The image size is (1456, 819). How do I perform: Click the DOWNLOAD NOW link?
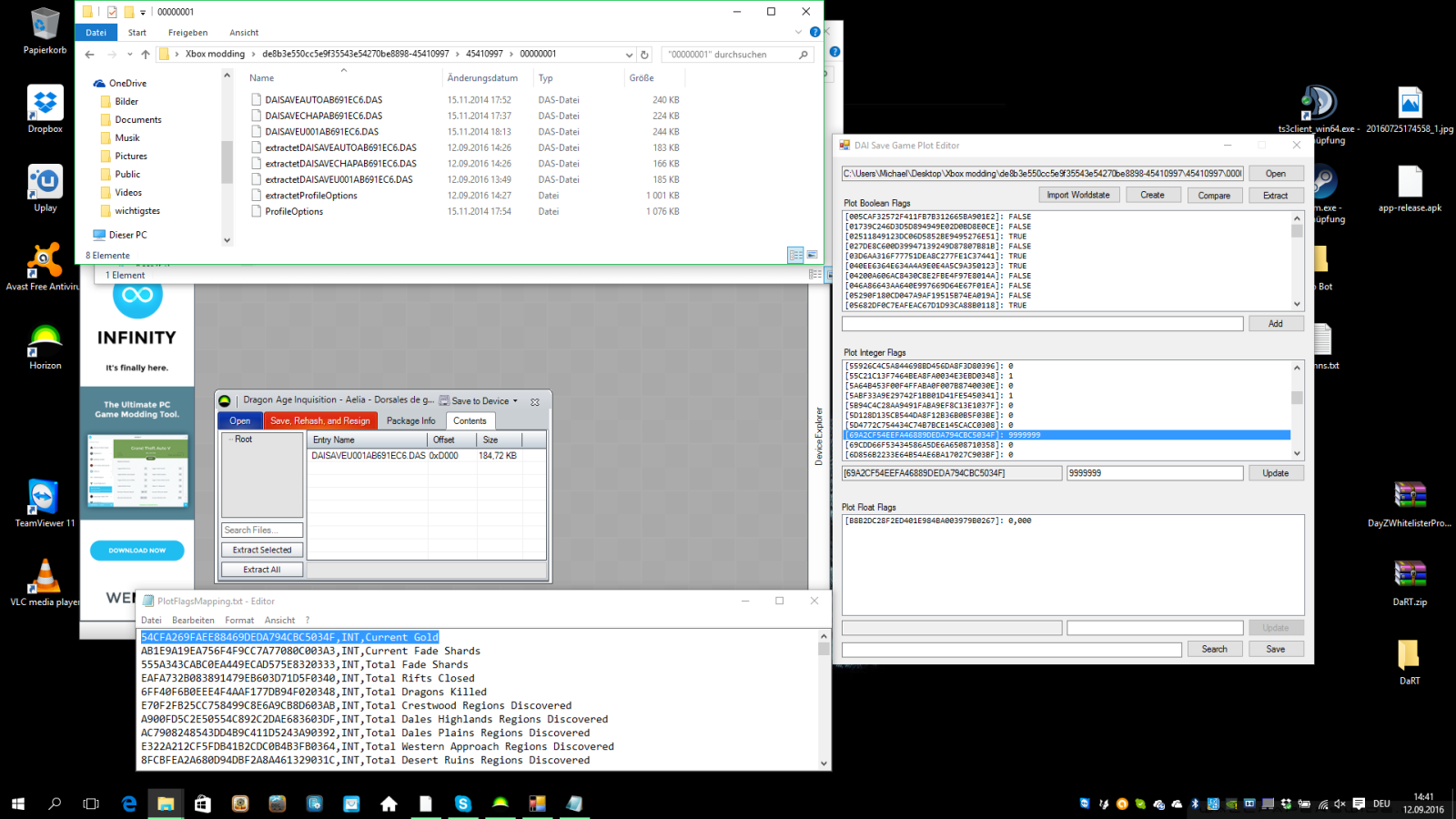[137, 551]
